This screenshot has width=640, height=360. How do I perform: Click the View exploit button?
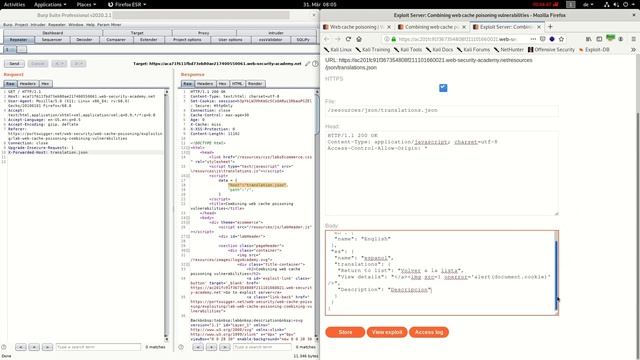click(x=387, y=332)
